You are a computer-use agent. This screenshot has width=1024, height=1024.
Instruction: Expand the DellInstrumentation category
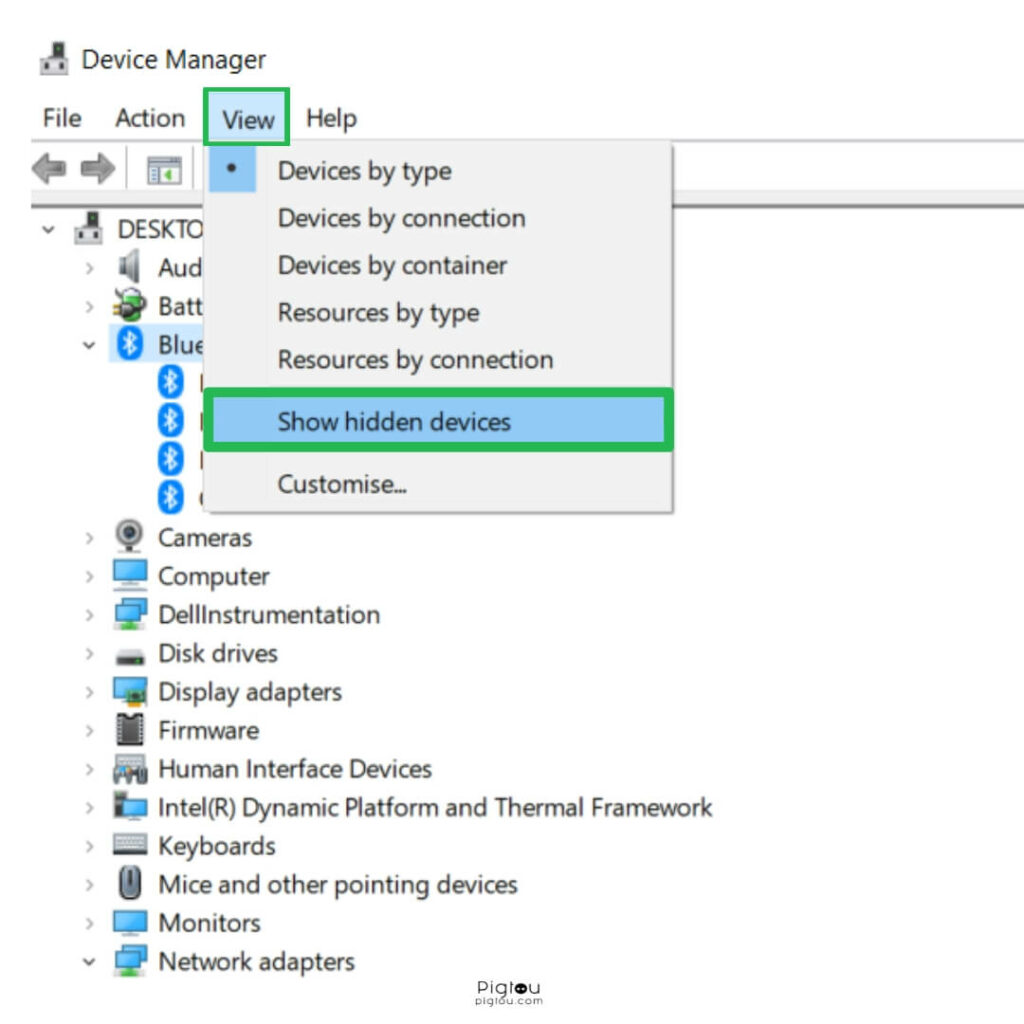89,615
